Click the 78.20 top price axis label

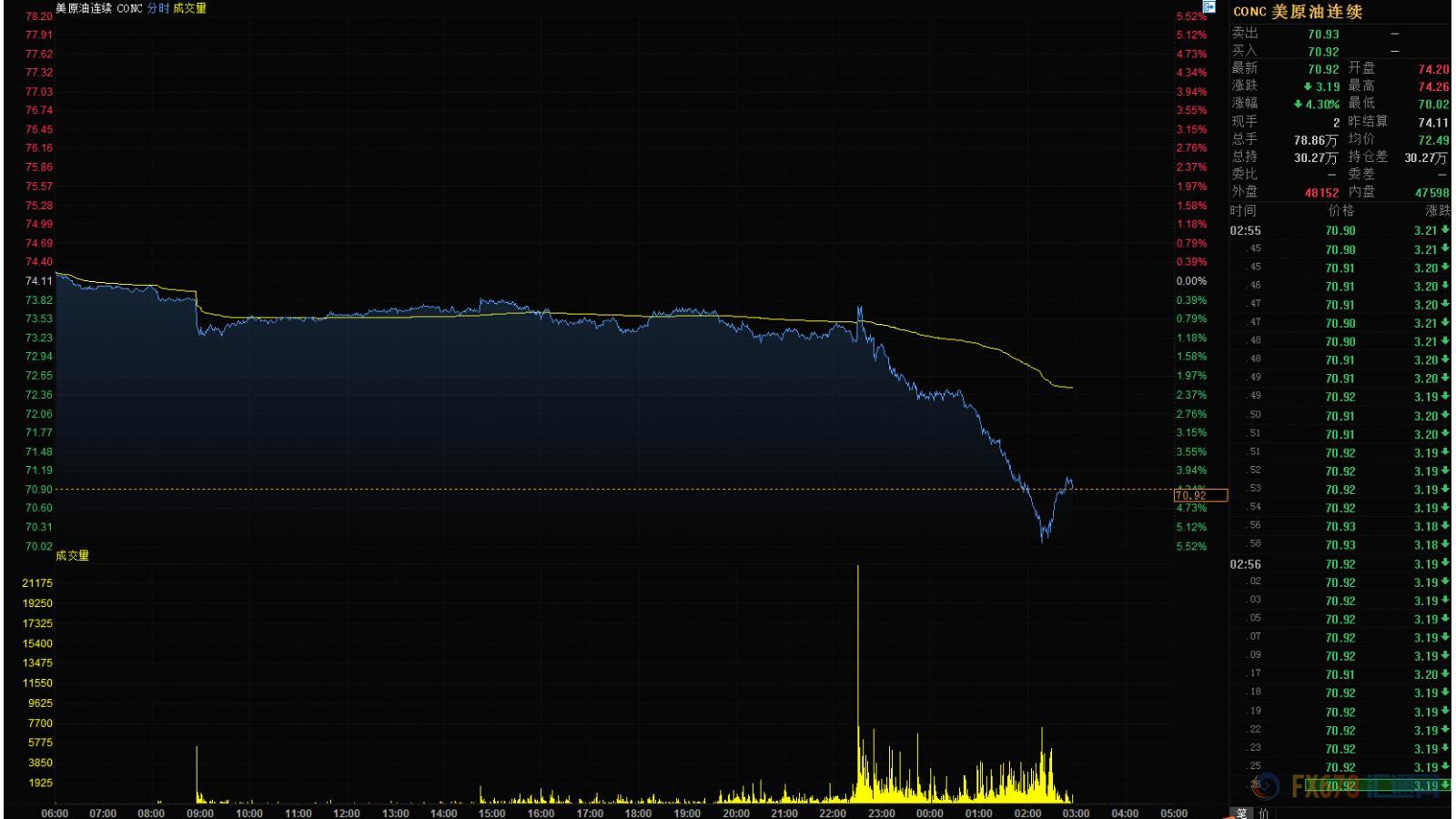tap(39, 16)
